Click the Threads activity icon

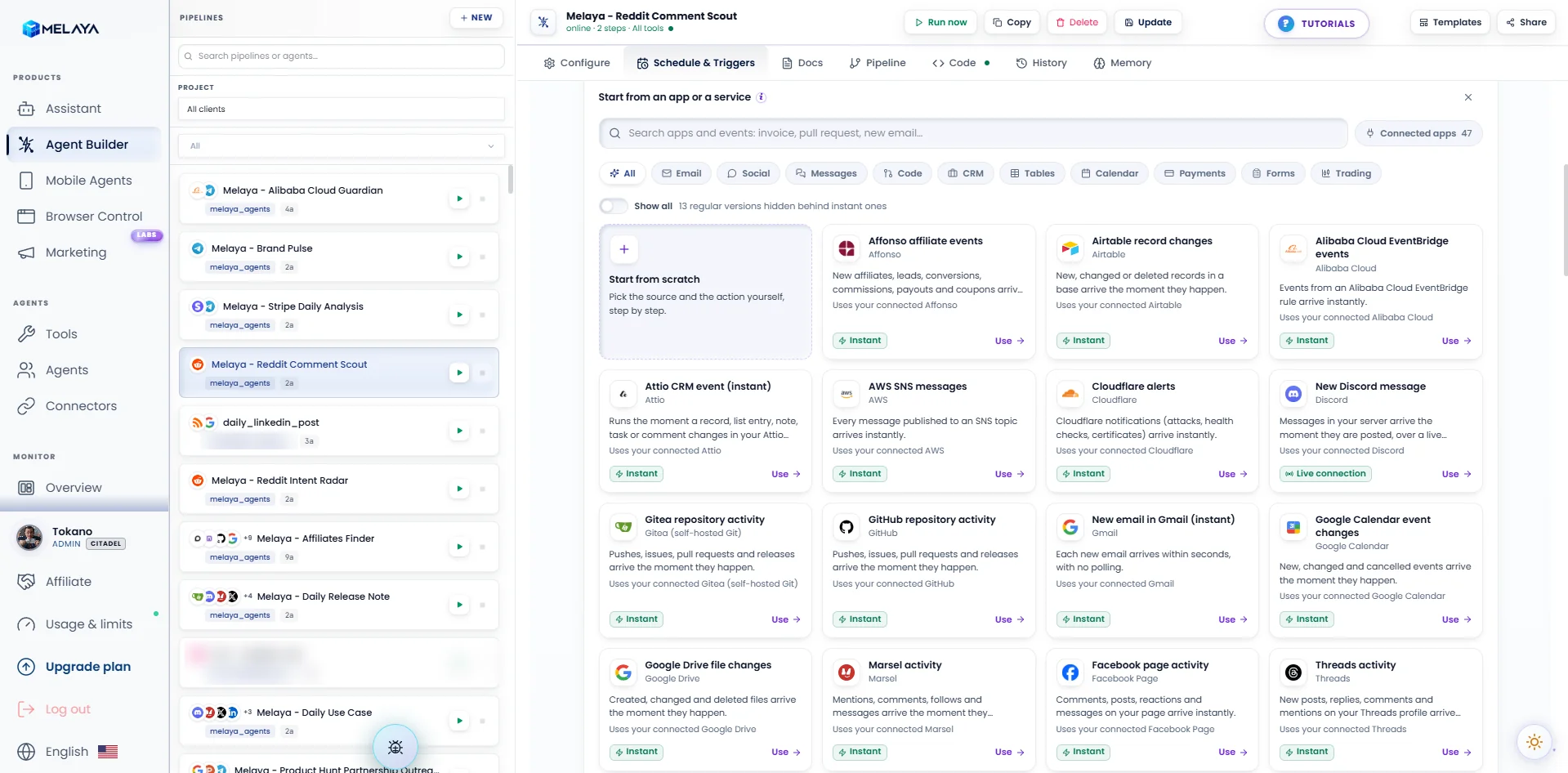(1293, 672)
